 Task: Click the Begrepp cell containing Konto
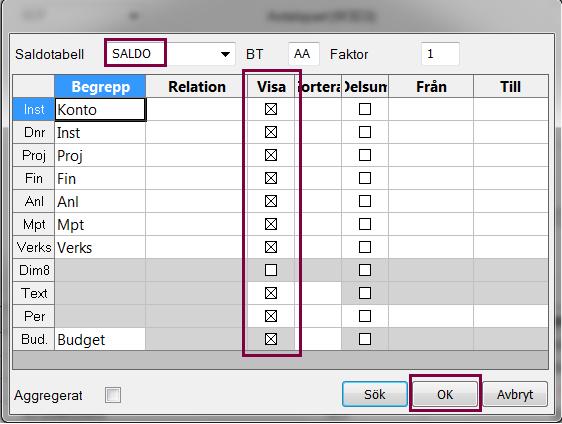[x=100, y=109]
